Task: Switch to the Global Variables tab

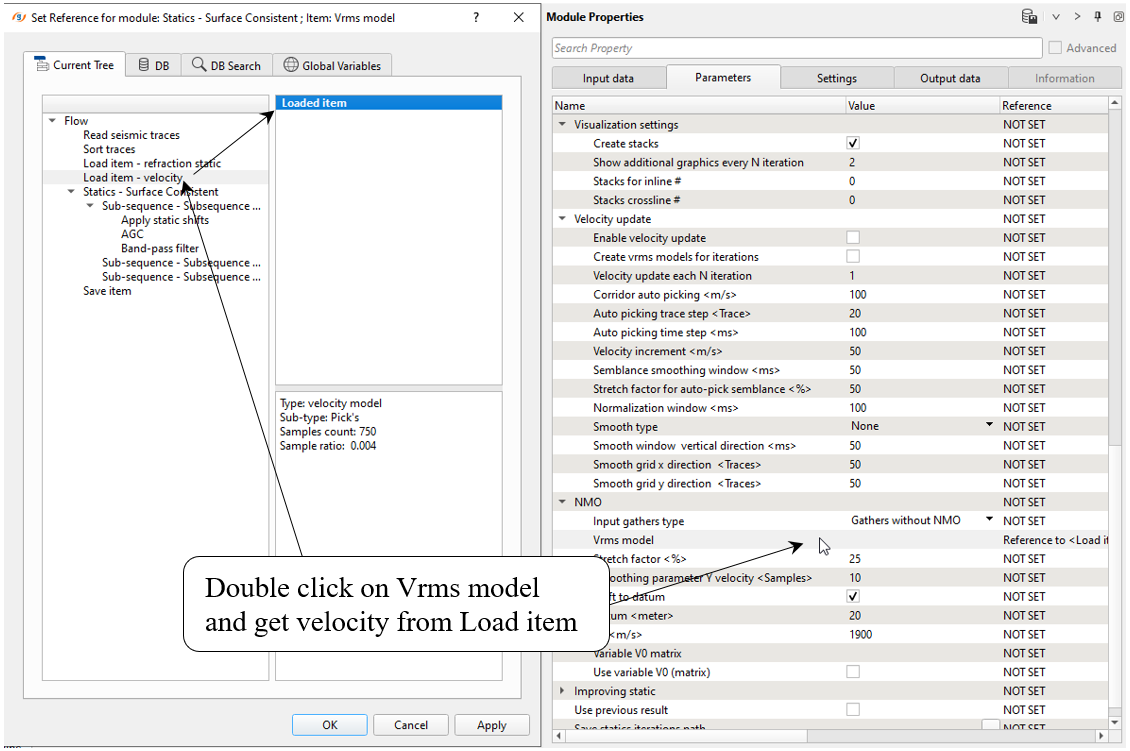Action: click(x=332, y=65)
